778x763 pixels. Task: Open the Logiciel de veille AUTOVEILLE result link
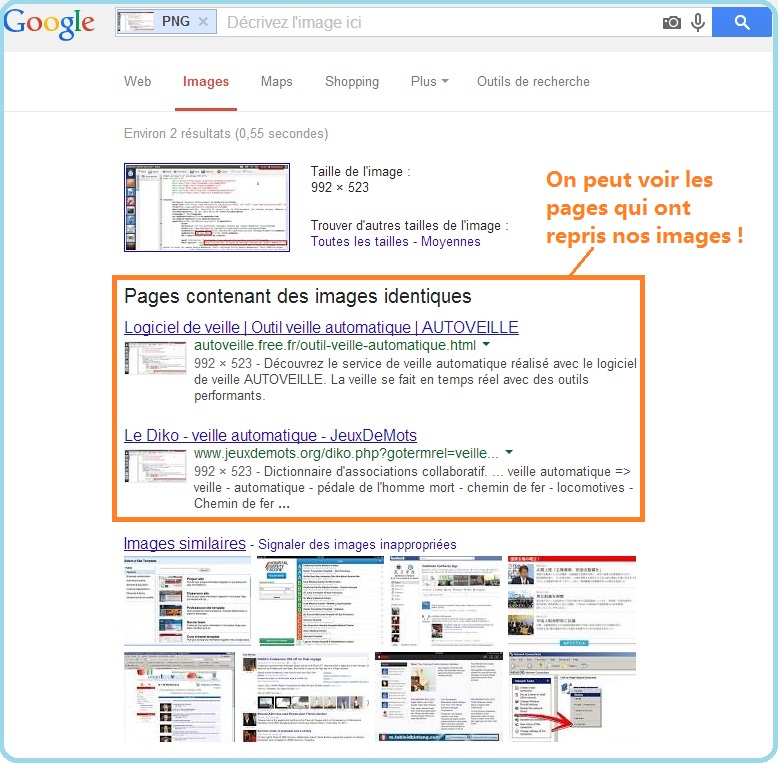(321, 327)
